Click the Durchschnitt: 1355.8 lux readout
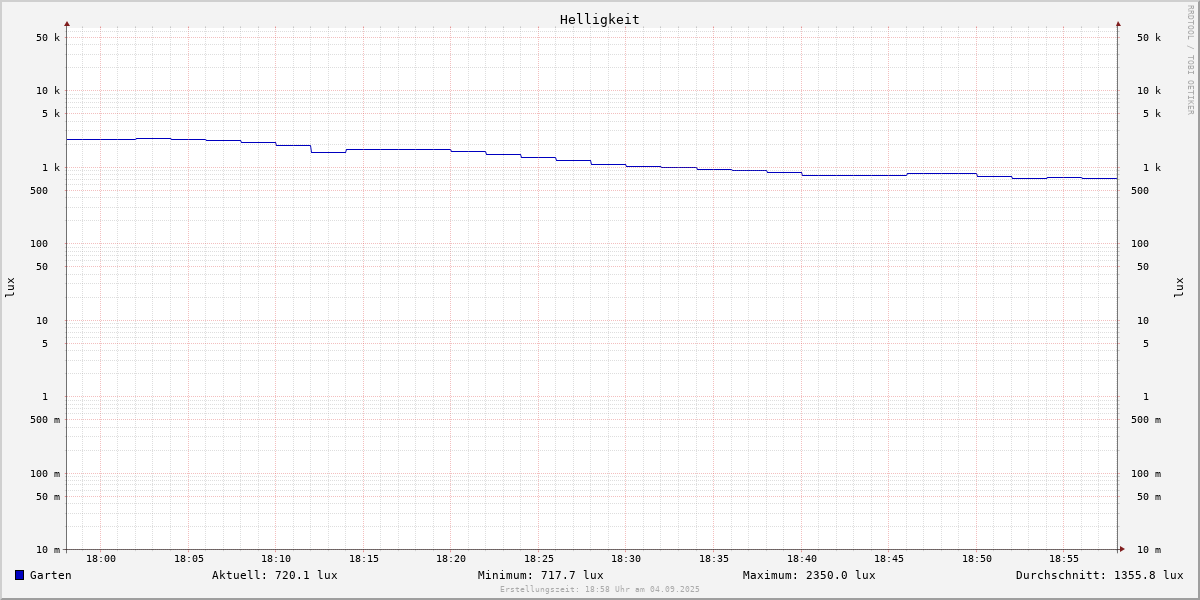 (1099, 575)
